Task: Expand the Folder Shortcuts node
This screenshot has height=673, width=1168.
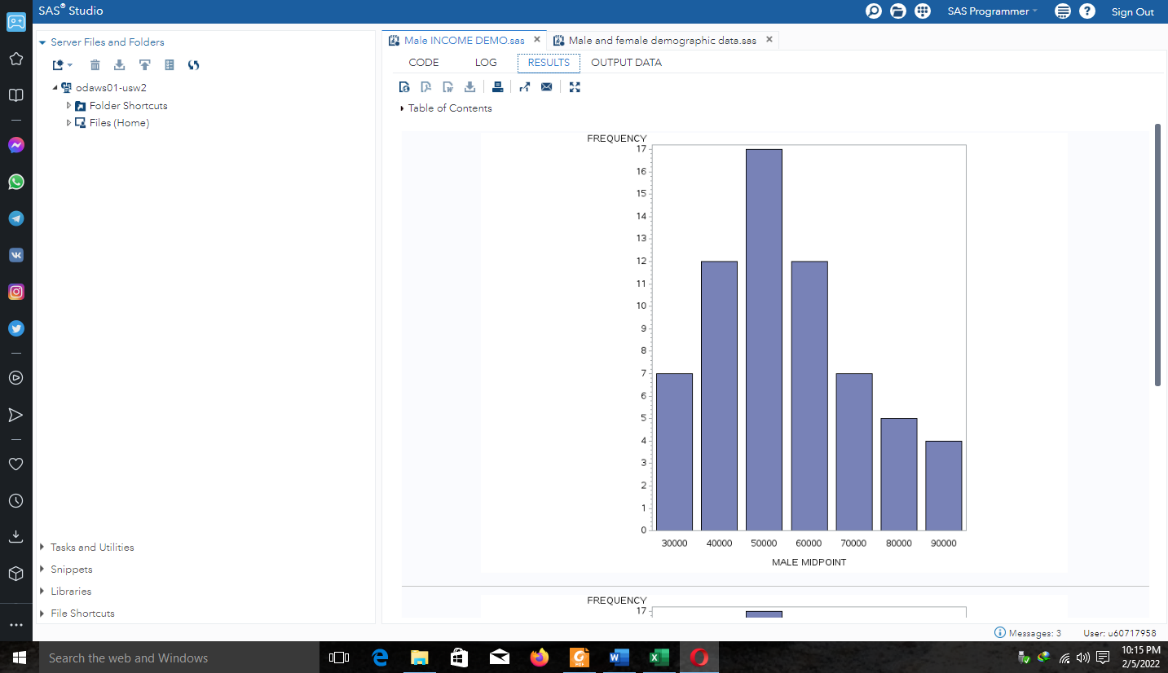Action: click(70, 105)
